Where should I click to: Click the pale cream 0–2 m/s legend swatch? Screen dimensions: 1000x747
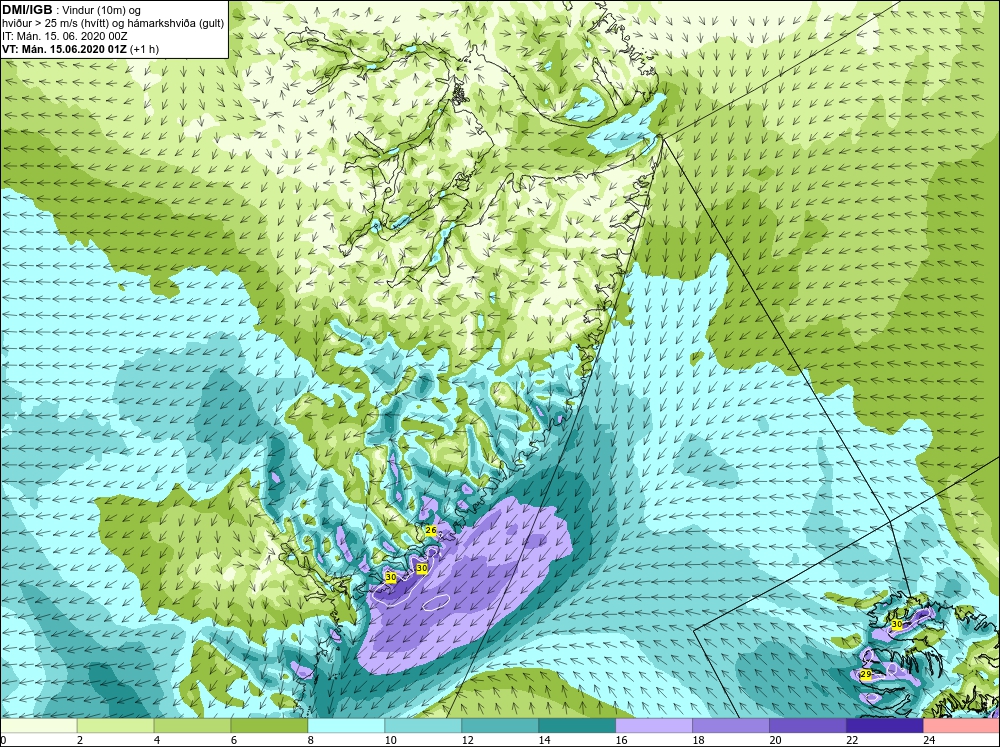pyautogui.click(x=38, y=726)
